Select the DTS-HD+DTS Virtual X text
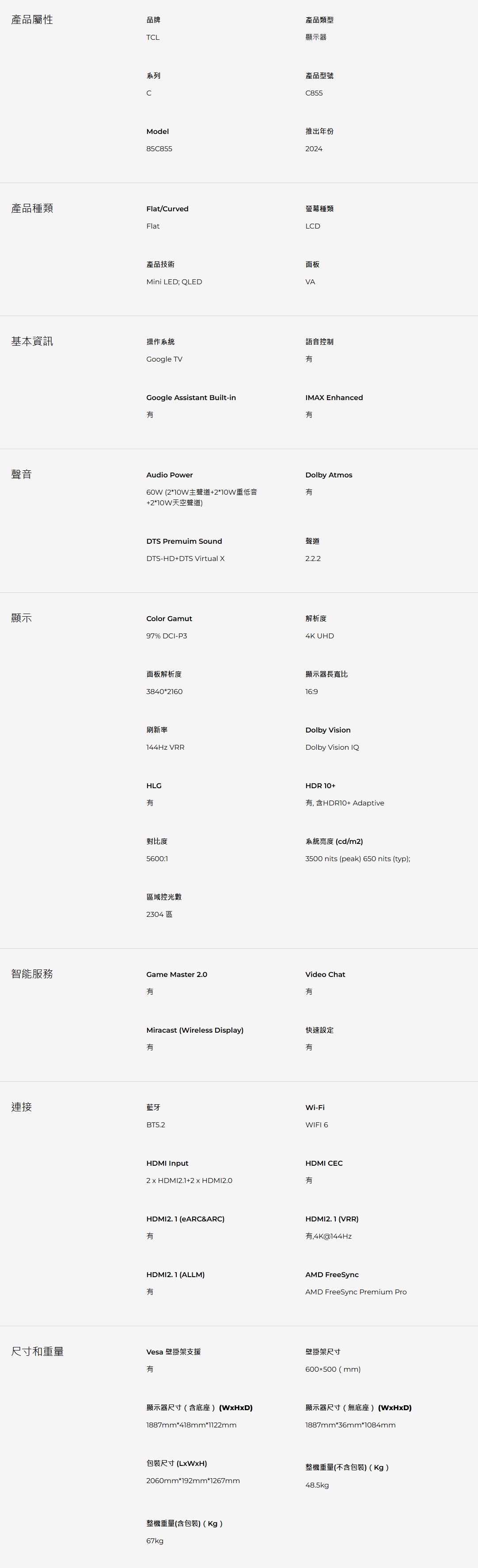The width and height of the screenshot is (478, 1568). tap(185, 558)
